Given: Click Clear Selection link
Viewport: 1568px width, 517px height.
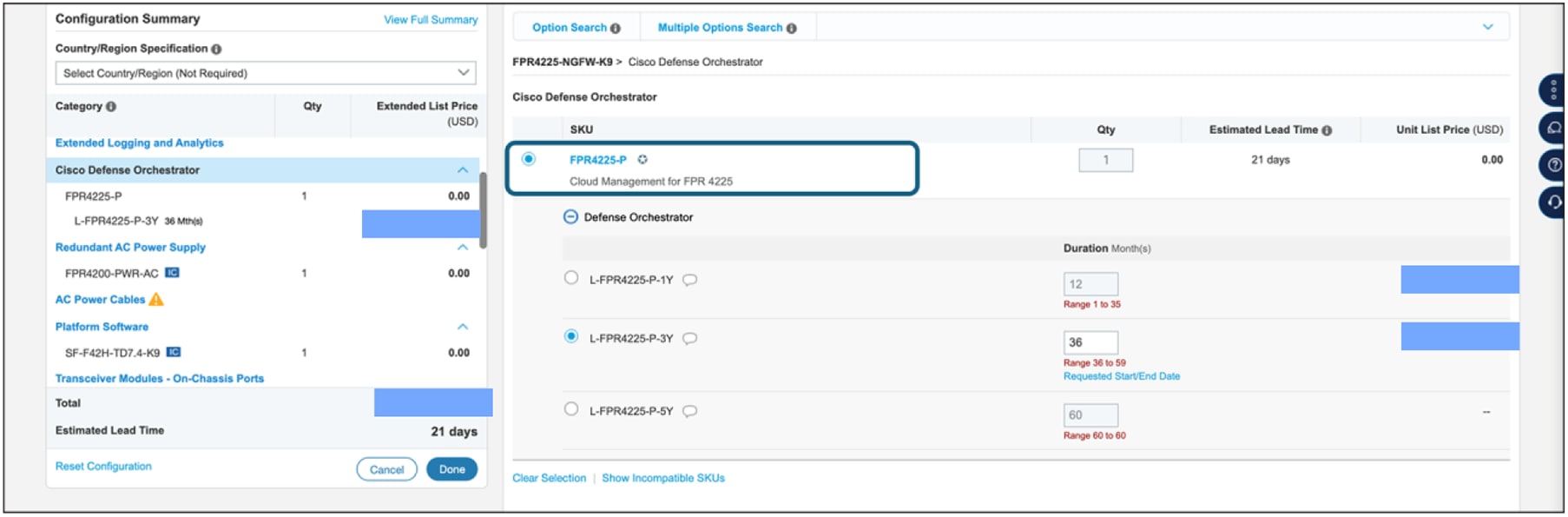Looking at the screenshot, I should pos(549,479).
